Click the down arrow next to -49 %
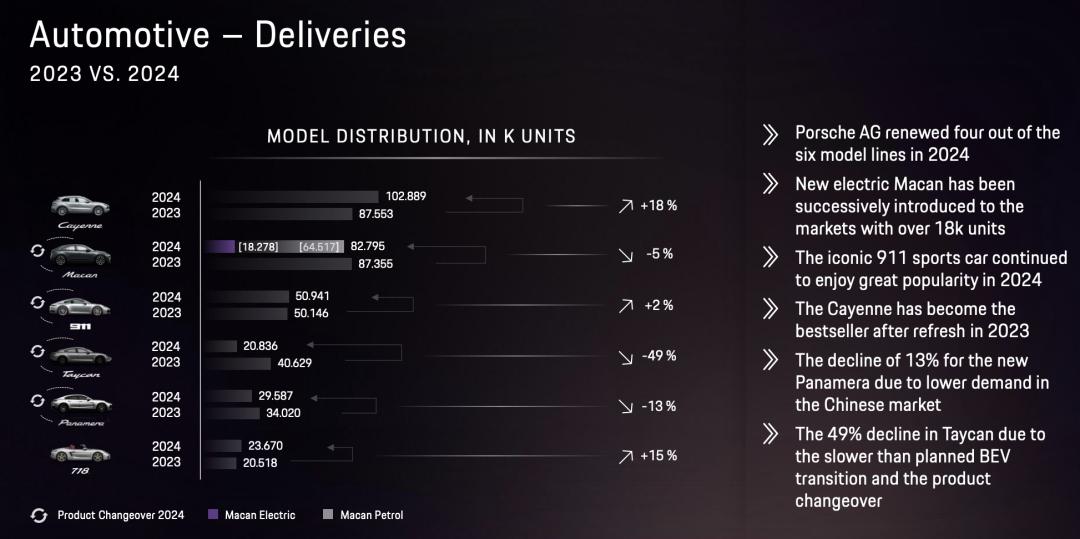Viewport: 1080px width, 539px height. [x=625, y=356]
